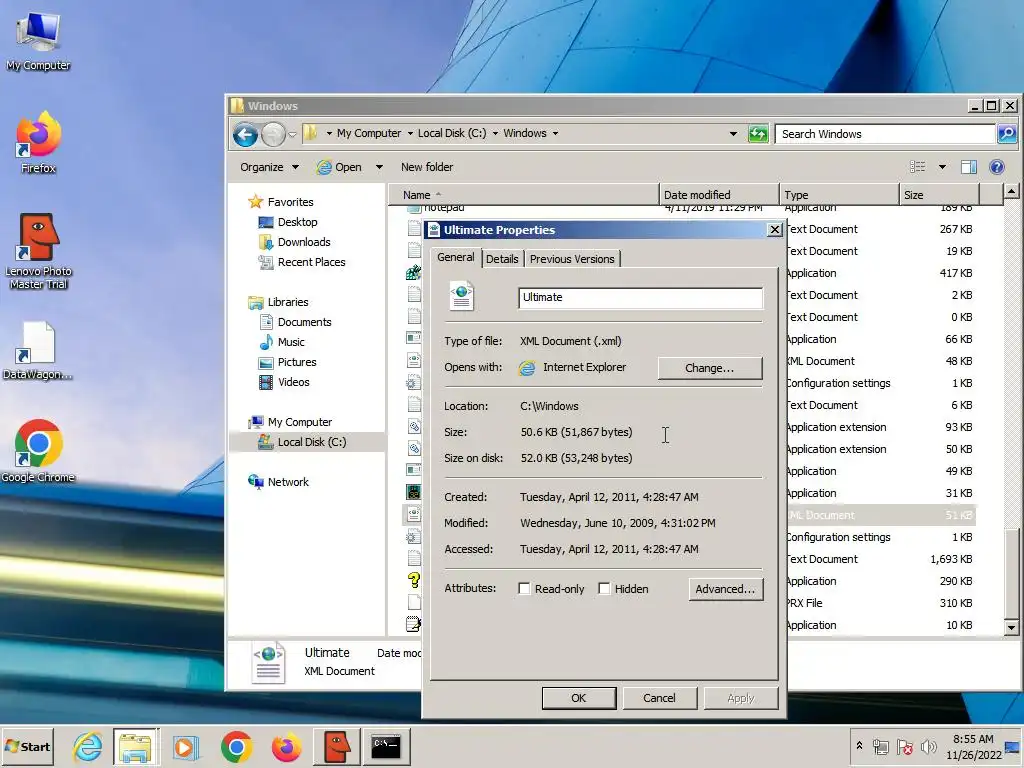Open the address bar history dropdown

click(x=733, y=134)
